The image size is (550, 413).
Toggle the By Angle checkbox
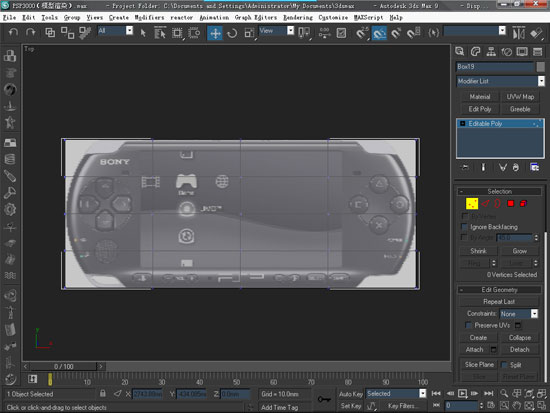pyautogui.click(x=464, y=238)
